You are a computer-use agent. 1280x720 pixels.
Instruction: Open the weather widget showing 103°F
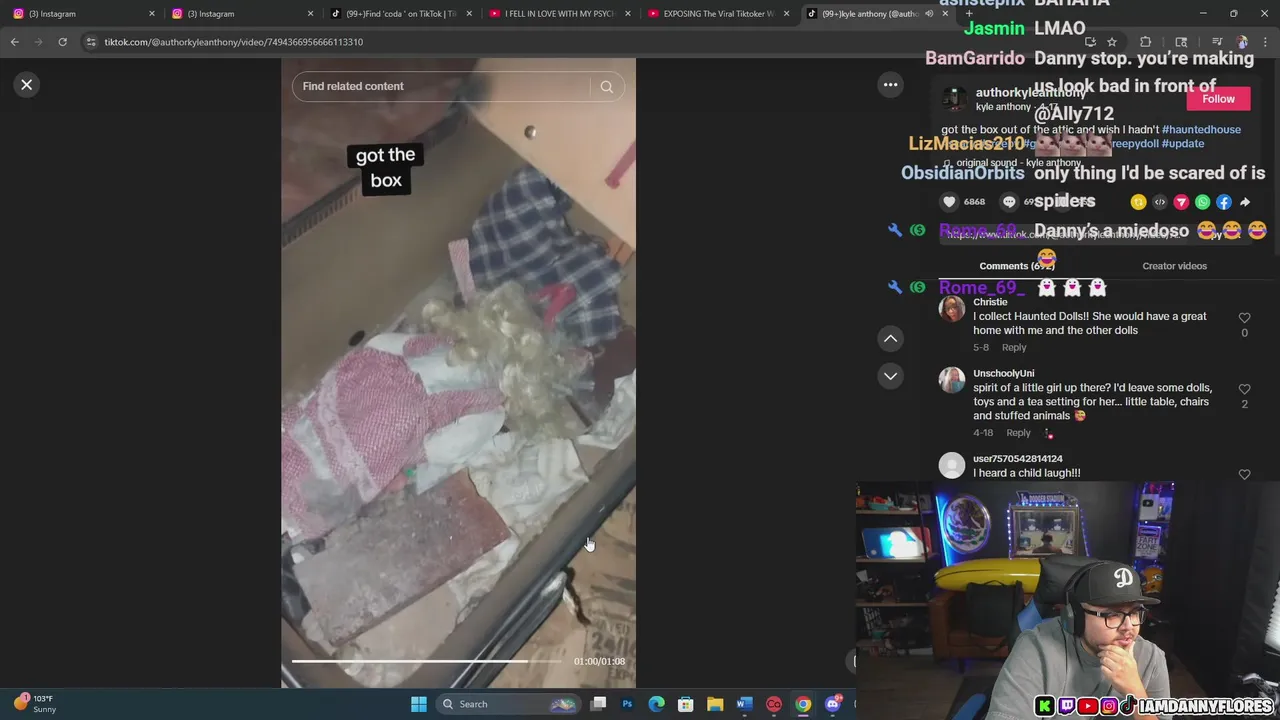(35, 704)
